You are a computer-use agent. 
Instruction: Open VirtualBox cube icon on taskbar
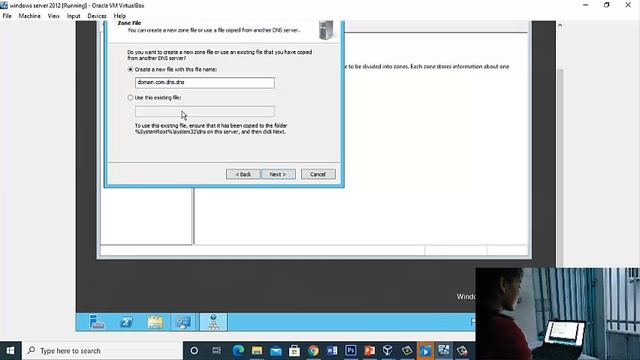pos(388,351)
